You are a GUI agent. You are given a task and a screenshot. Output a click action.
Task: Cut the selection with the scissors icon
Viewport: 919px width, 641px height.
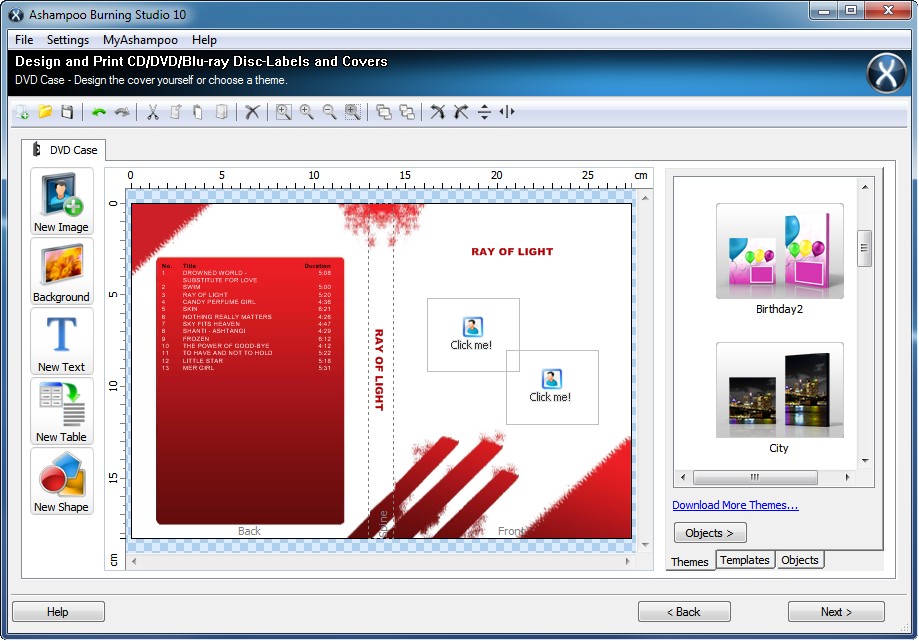(x=152, y=112)
